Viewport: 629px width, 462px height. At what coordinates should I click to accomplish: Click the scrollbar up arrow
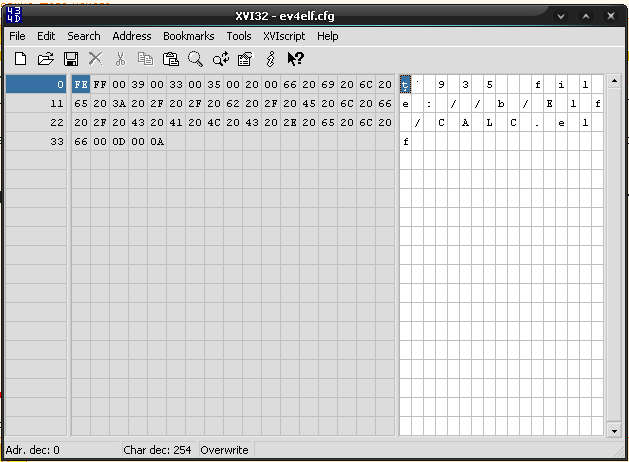pyautogui.click(x=614, y=81)
